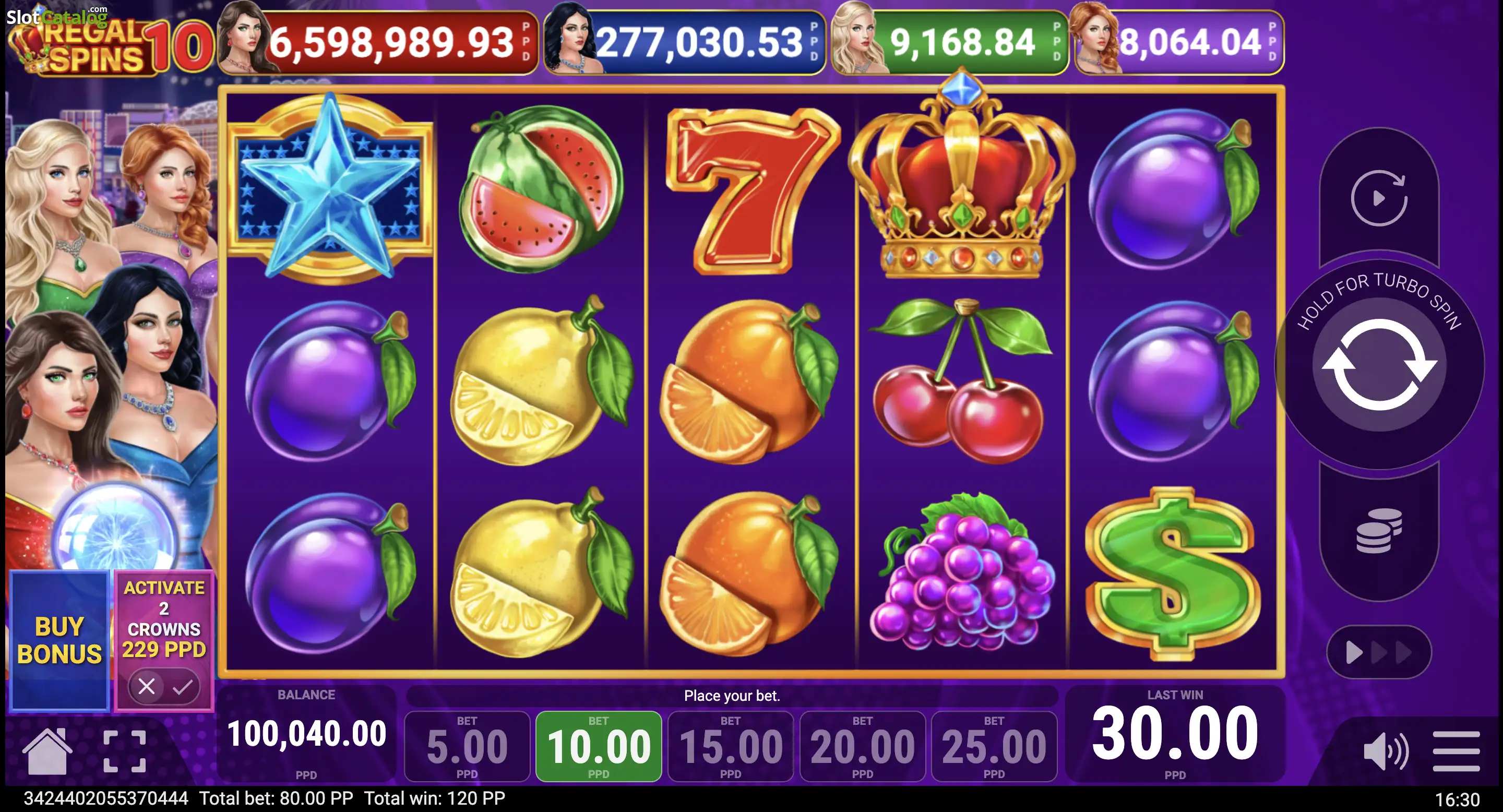This screenshot has height=812, width=1503.
Task: Confirm activating 2 crowns with checkmark
Action: click(183, 687)
